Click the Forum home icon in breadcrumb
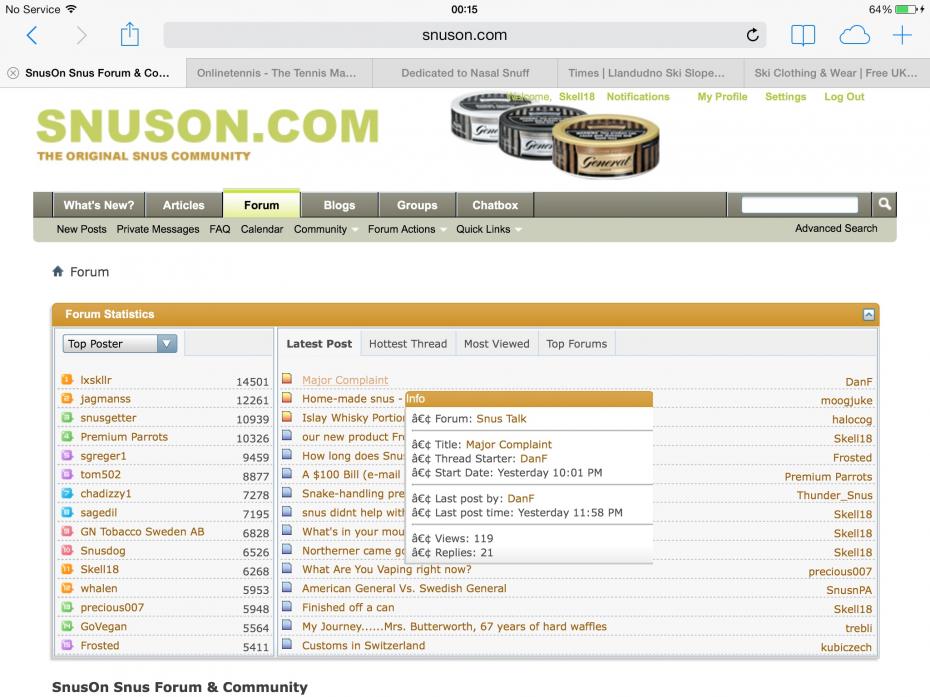This screenshot has height=697, width=930. (x=58, y=272)
